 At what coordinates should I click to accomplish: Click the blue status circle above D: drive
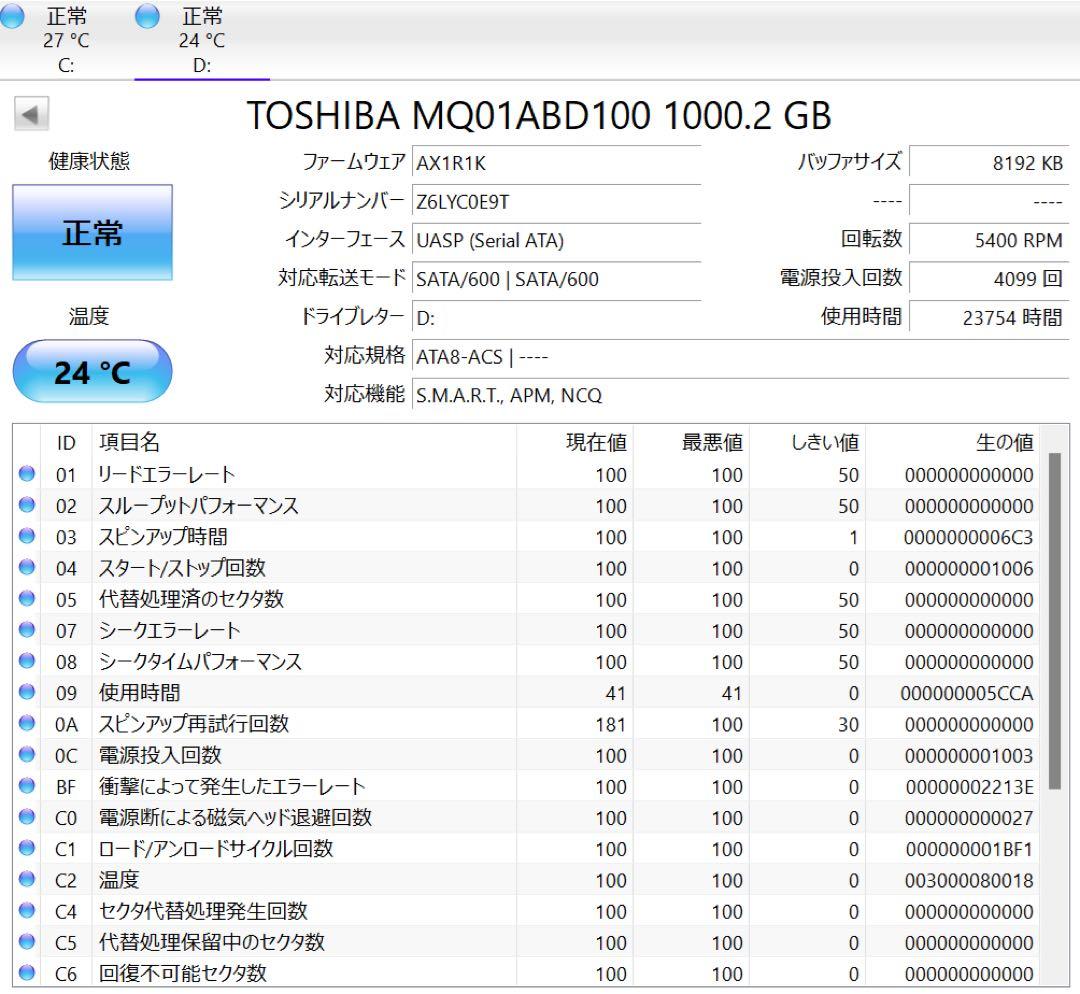(147, 16)
